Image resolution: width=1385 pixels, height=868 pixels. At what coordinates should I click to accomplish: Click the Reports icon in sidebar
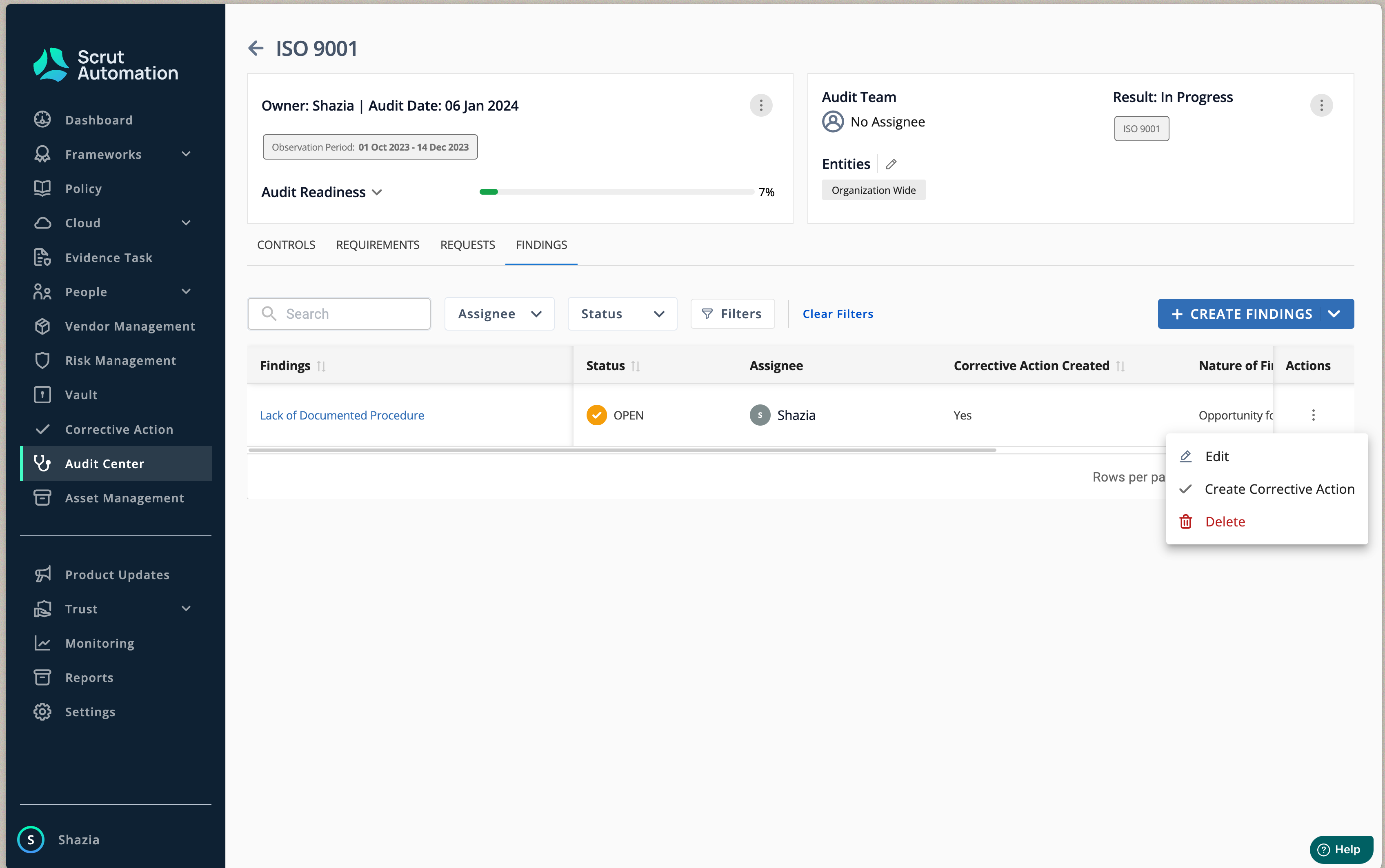tap(42, 677)
